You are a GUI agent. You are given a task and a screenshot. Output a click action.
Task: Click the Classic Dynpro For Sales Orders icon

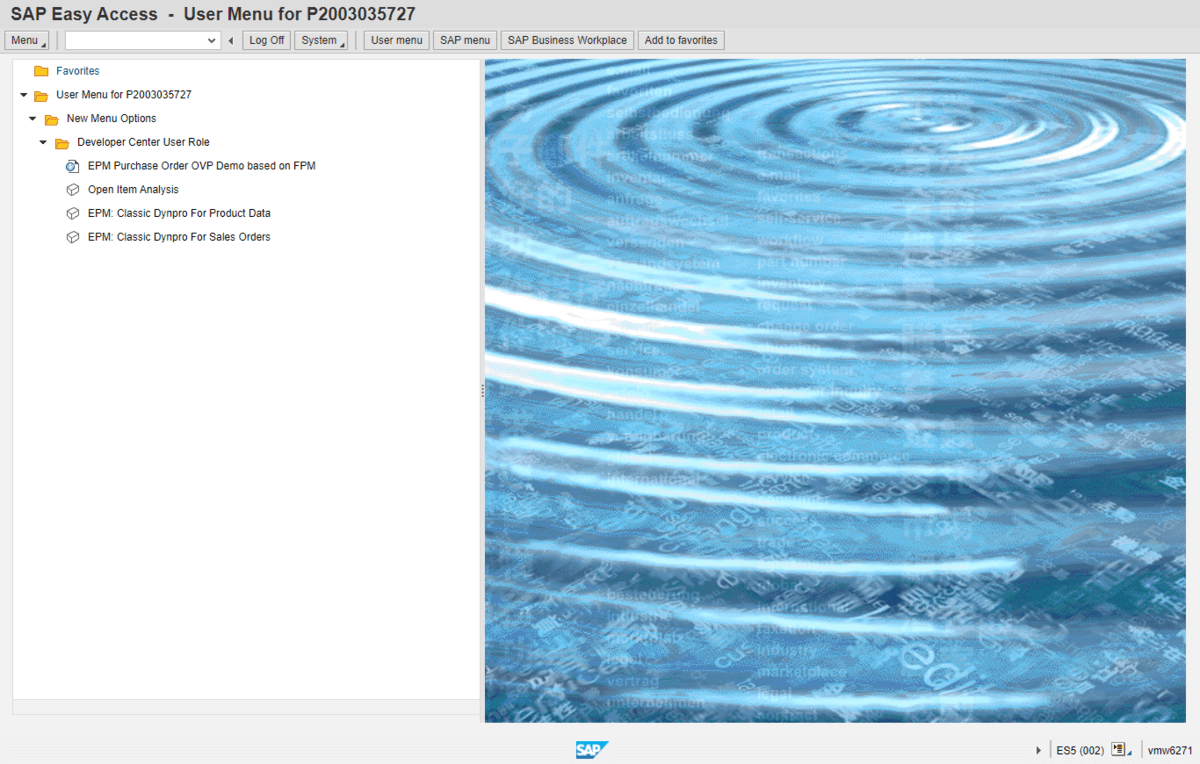click(72, 238)
